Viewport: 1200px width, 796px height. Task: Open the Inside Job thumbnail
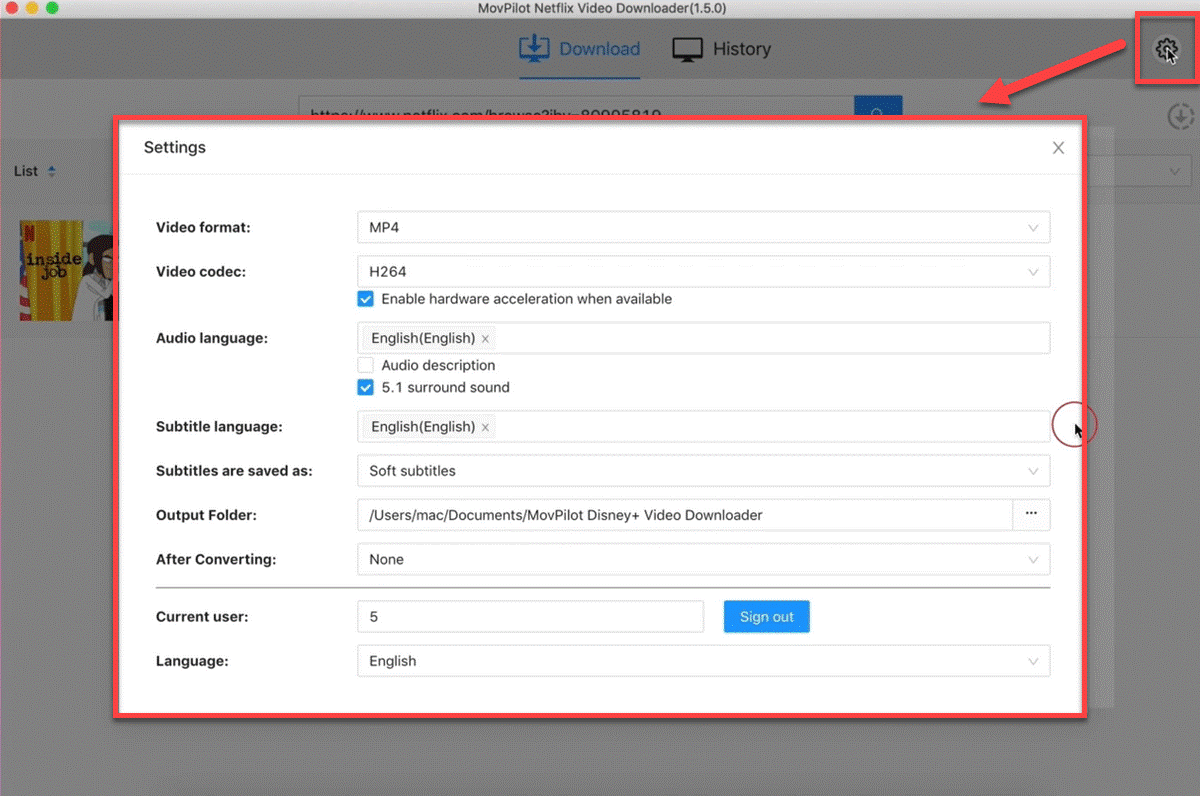pyautogui.click(x=67, y=270)
